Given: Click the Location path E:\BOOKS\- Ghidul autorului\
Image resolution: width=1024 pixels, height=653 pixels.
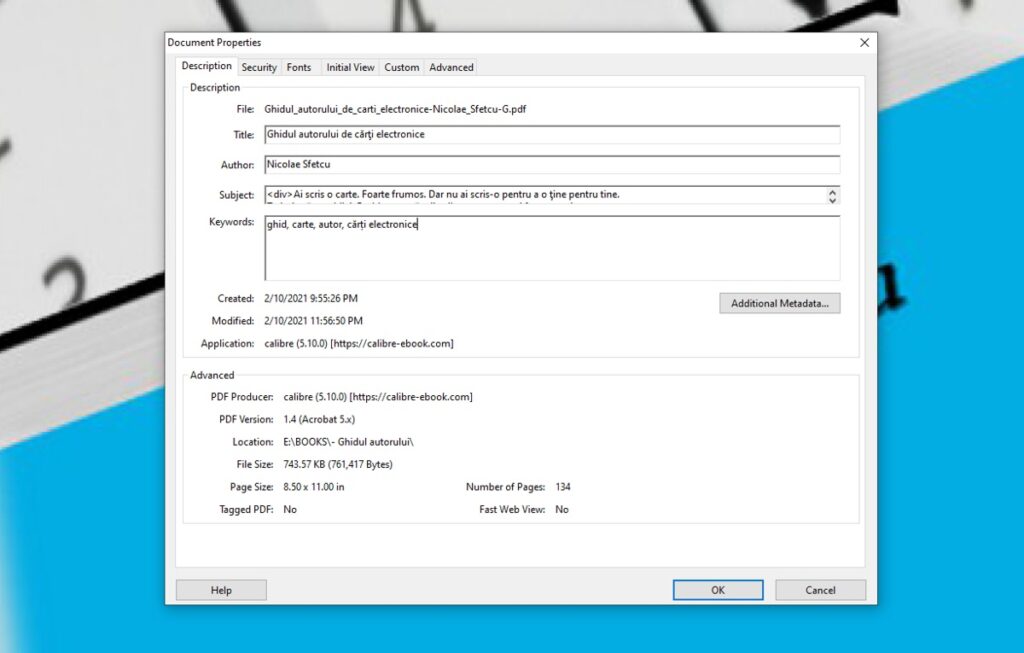Looking at the screenshot, I should click(x=348, y=442).
